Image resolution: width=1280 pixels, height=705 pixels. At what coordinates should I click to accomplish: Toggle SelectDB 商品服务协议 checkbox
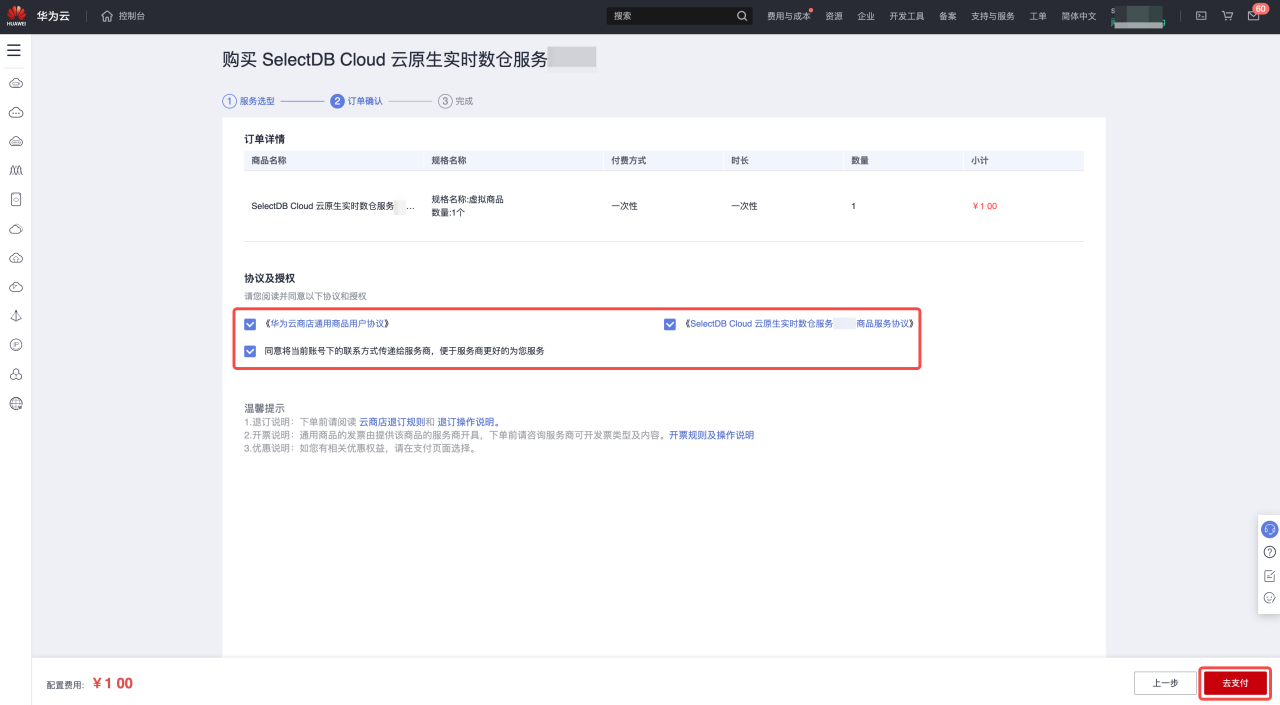(670, 324)
